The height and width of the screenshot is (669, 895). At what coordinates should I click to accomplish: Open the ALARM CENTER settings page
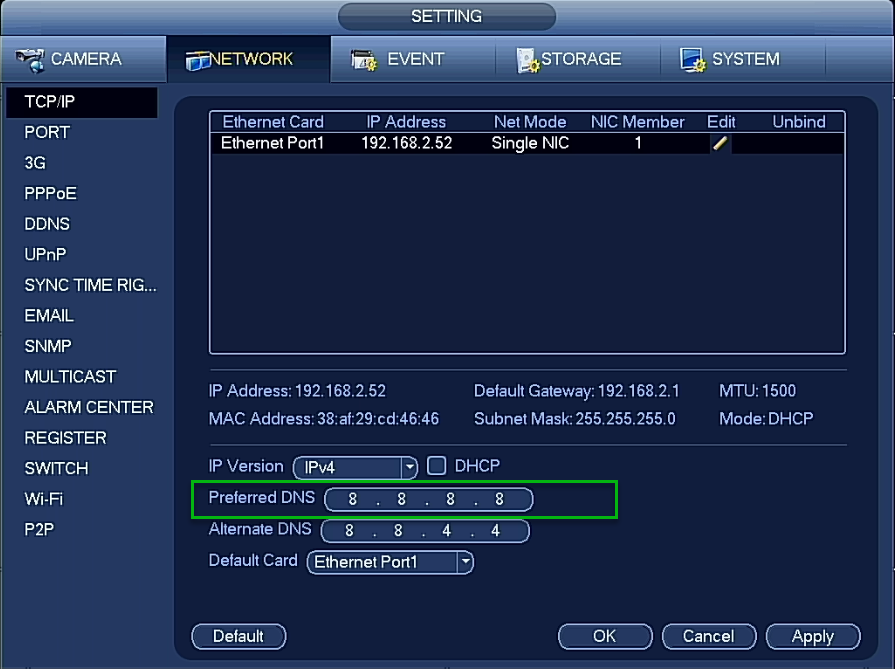tap(89, 407)
